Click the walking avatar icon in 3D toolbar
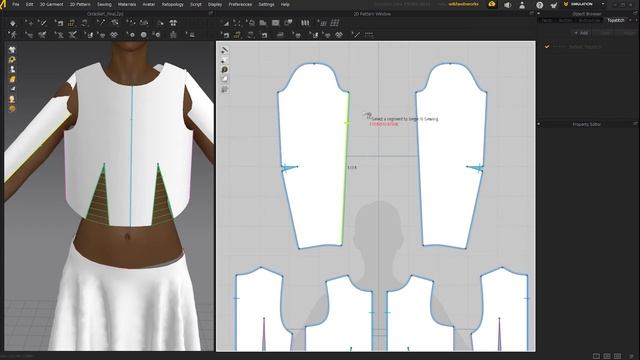The image size is (640, 360). tap(13, 35)
